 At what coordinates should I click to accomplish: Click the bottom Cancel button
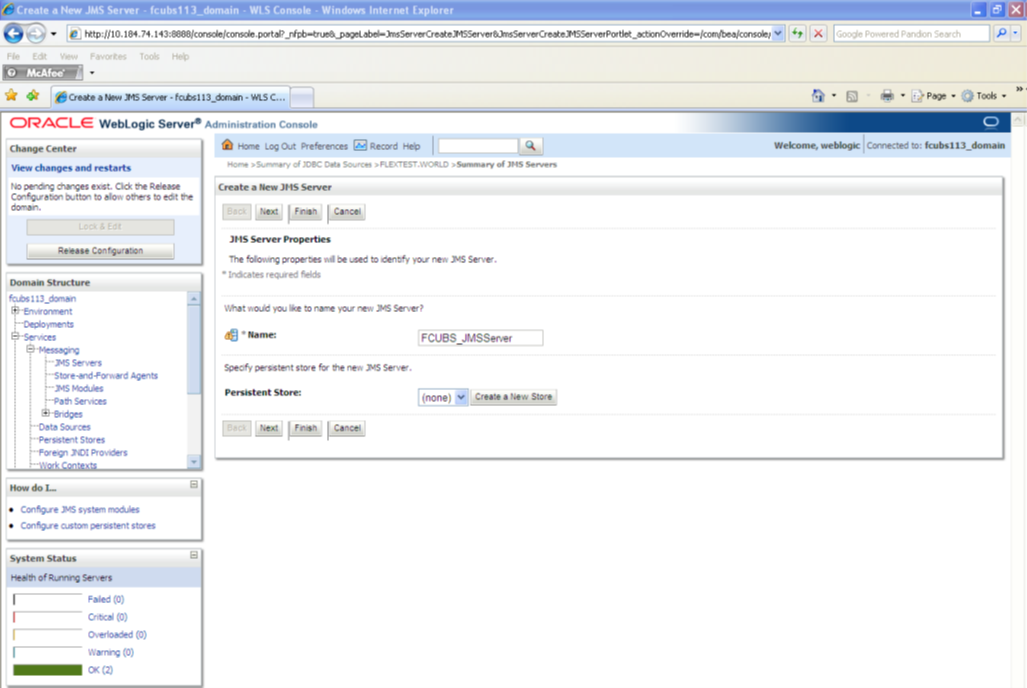[x=346, y=428]
